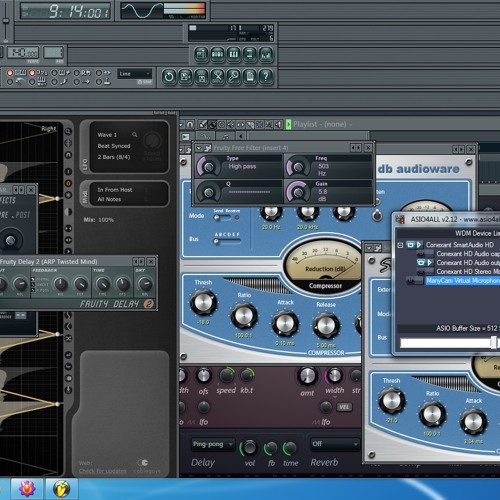Image resolution: width=500 pixels, height=500 pixels.
Task: Collapse the Conexant SmartAudio HD tree node
Action: click(400, 245)
